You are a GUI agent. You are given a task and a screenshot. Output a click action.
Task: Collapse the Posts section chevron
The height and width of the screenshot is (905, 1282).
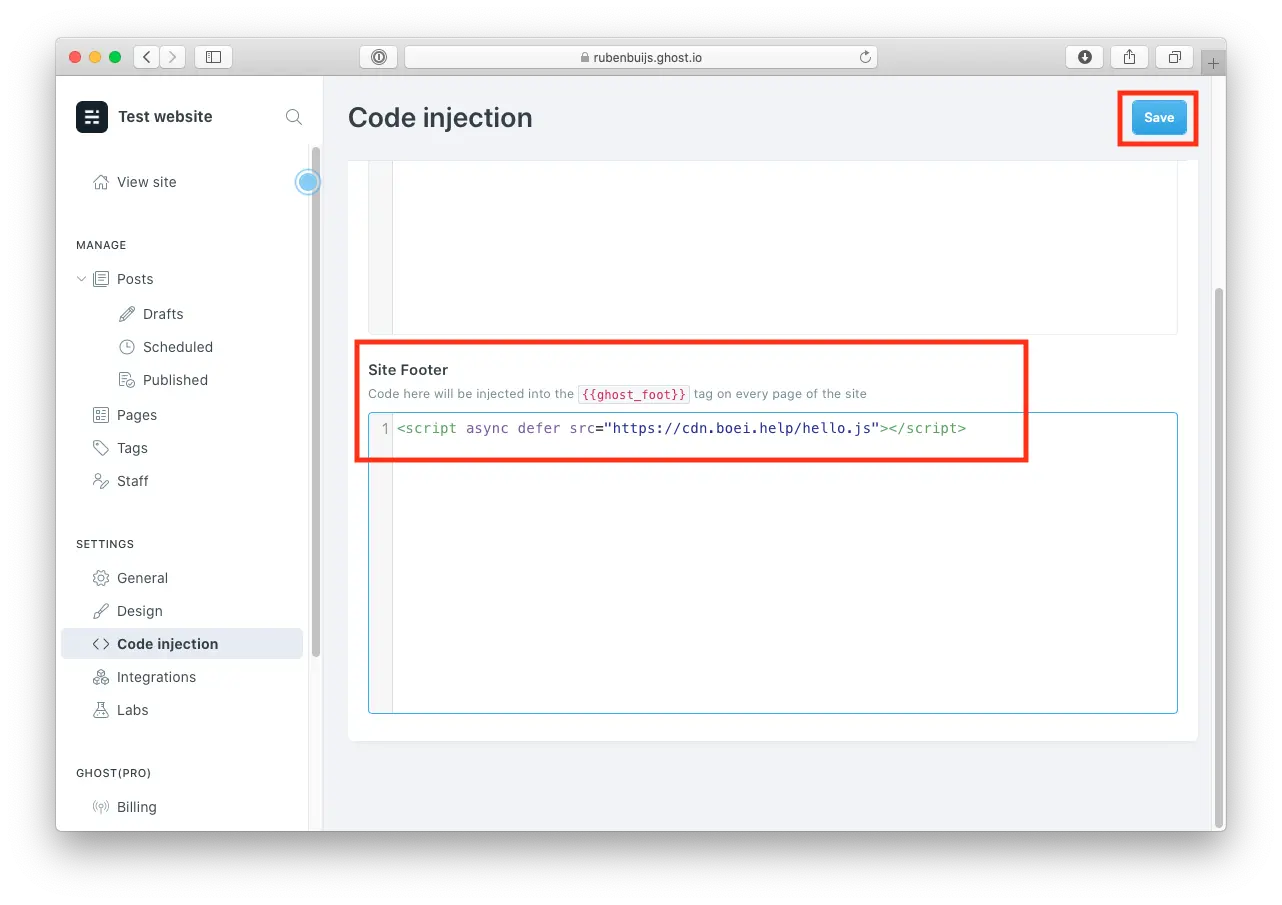82,279
